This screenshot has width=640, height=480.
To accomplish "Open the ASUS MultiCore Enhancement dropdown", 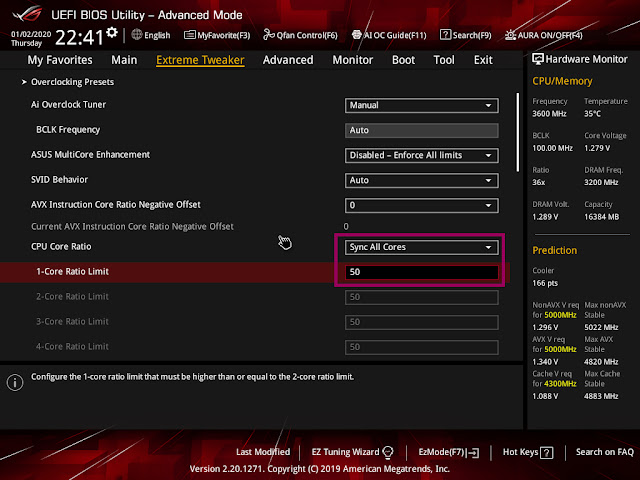I will click(422, 156).
